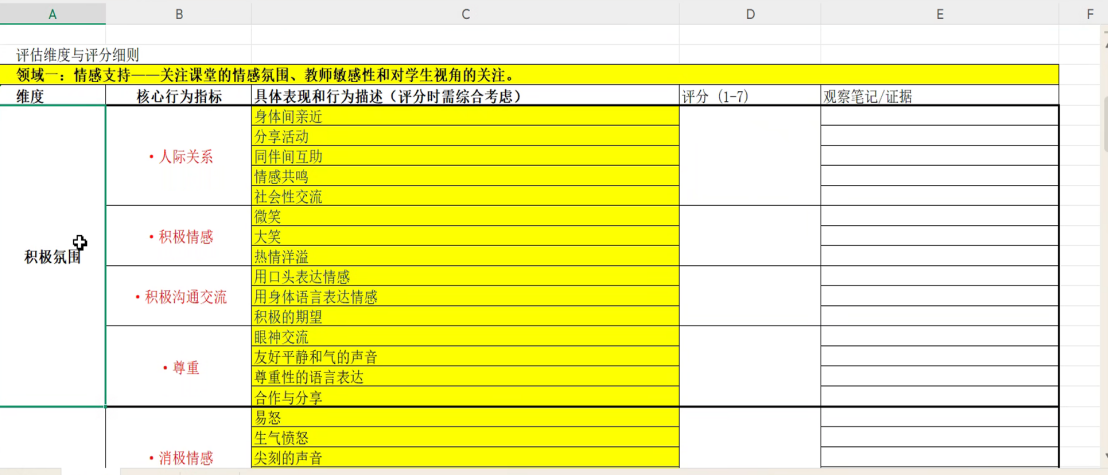
Task: Select the 评分 (1-7) header cell
Action: 749,97
